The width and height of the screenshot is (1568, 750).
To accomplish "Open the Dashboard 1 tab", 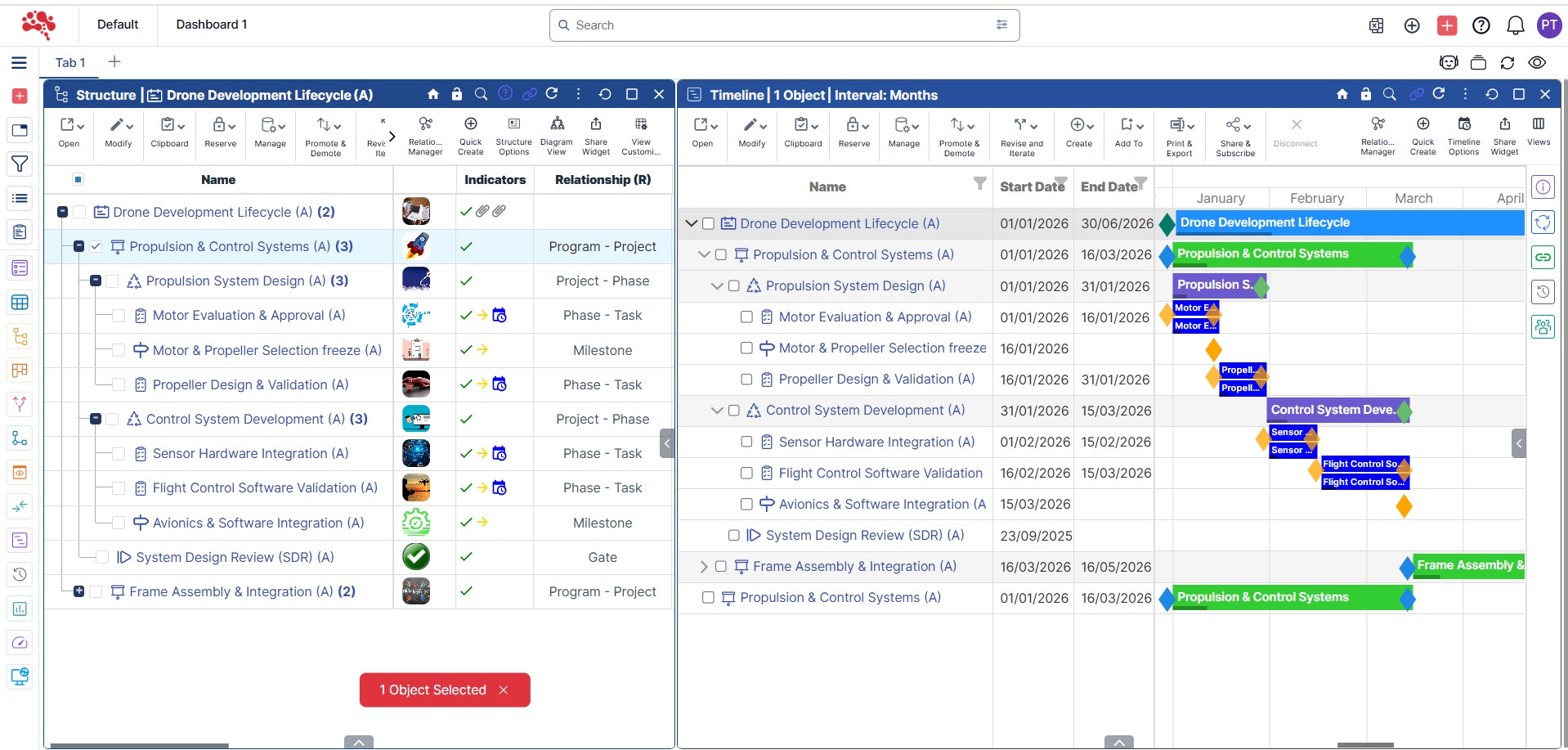I will click(x=212, y=25).
